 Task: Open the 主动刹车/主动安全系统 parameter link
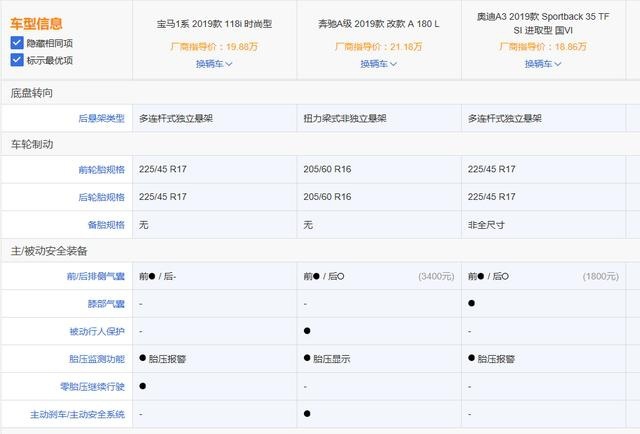tap(77, 414)
